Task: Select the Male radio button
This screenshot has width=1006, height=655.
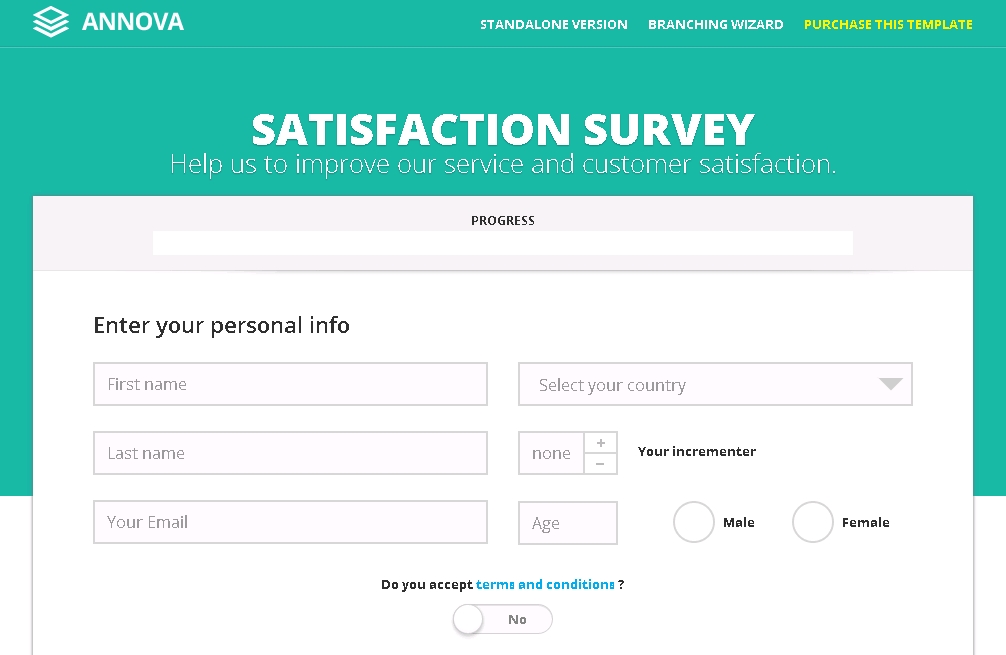Action: 693,522
